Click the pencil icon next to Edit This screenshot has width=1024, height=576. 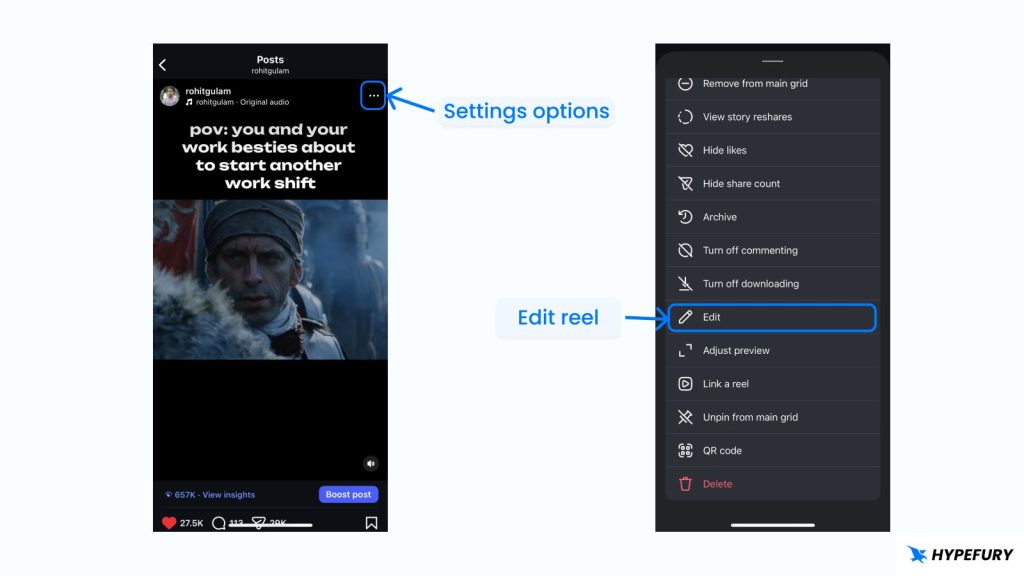(x=686, y=317)
